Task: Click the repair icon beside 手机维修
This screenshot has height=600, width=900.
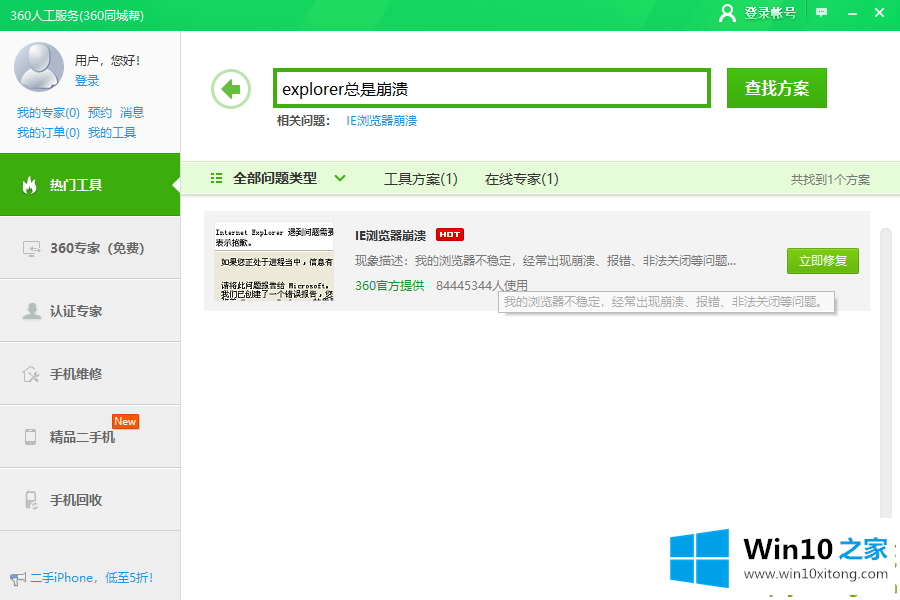Action: [30, 374]
